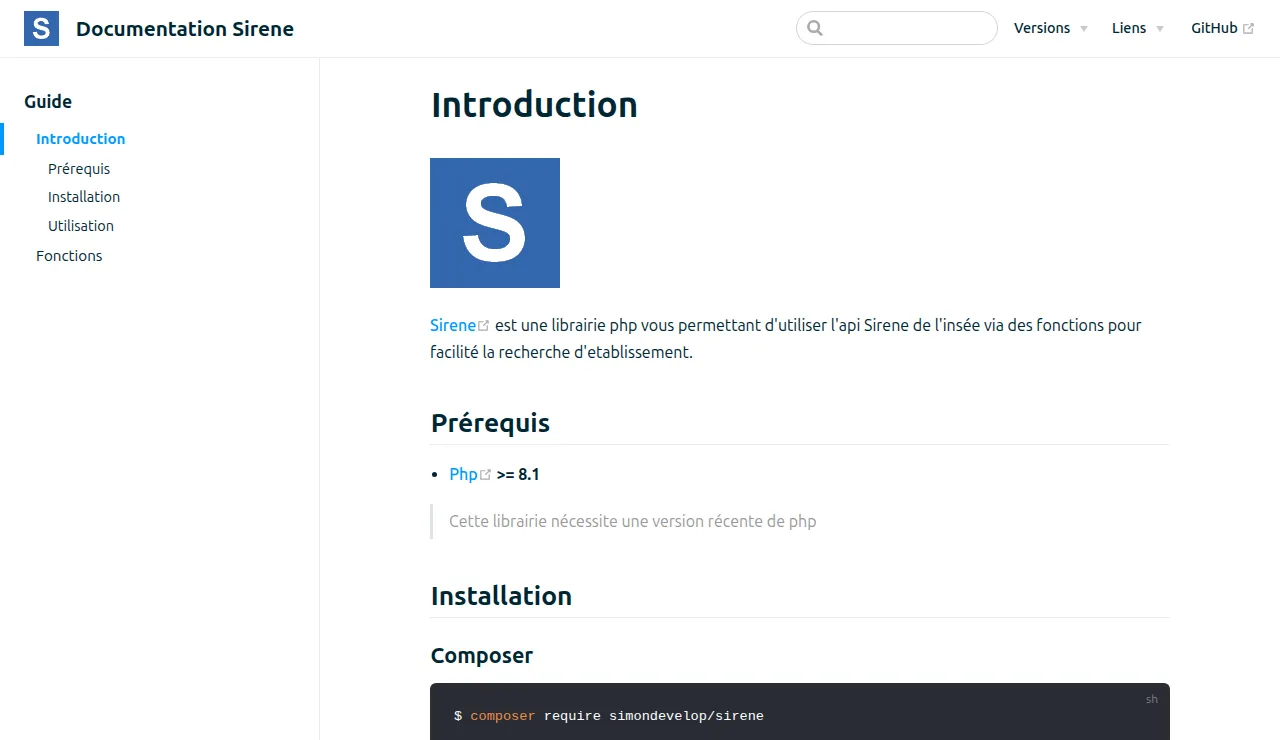Click the large blue S logo image
The width and height of the screenshot is (1280, 740).
click(x=495, y=223)
